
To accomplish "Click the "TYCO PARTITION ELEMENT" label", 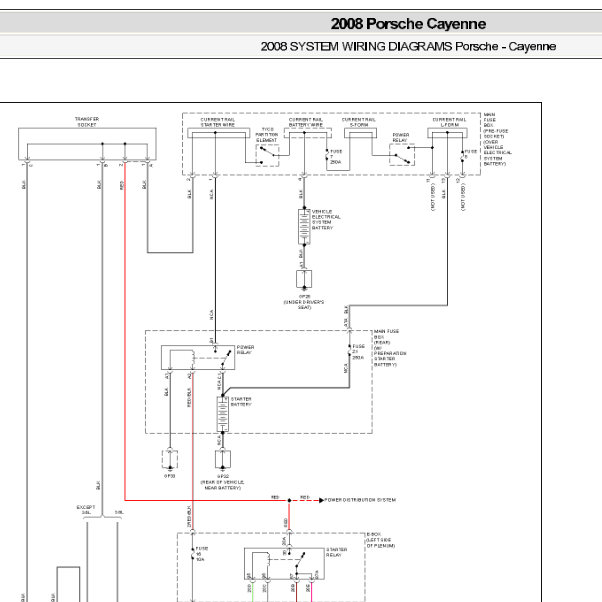I will tap(266, 135).
